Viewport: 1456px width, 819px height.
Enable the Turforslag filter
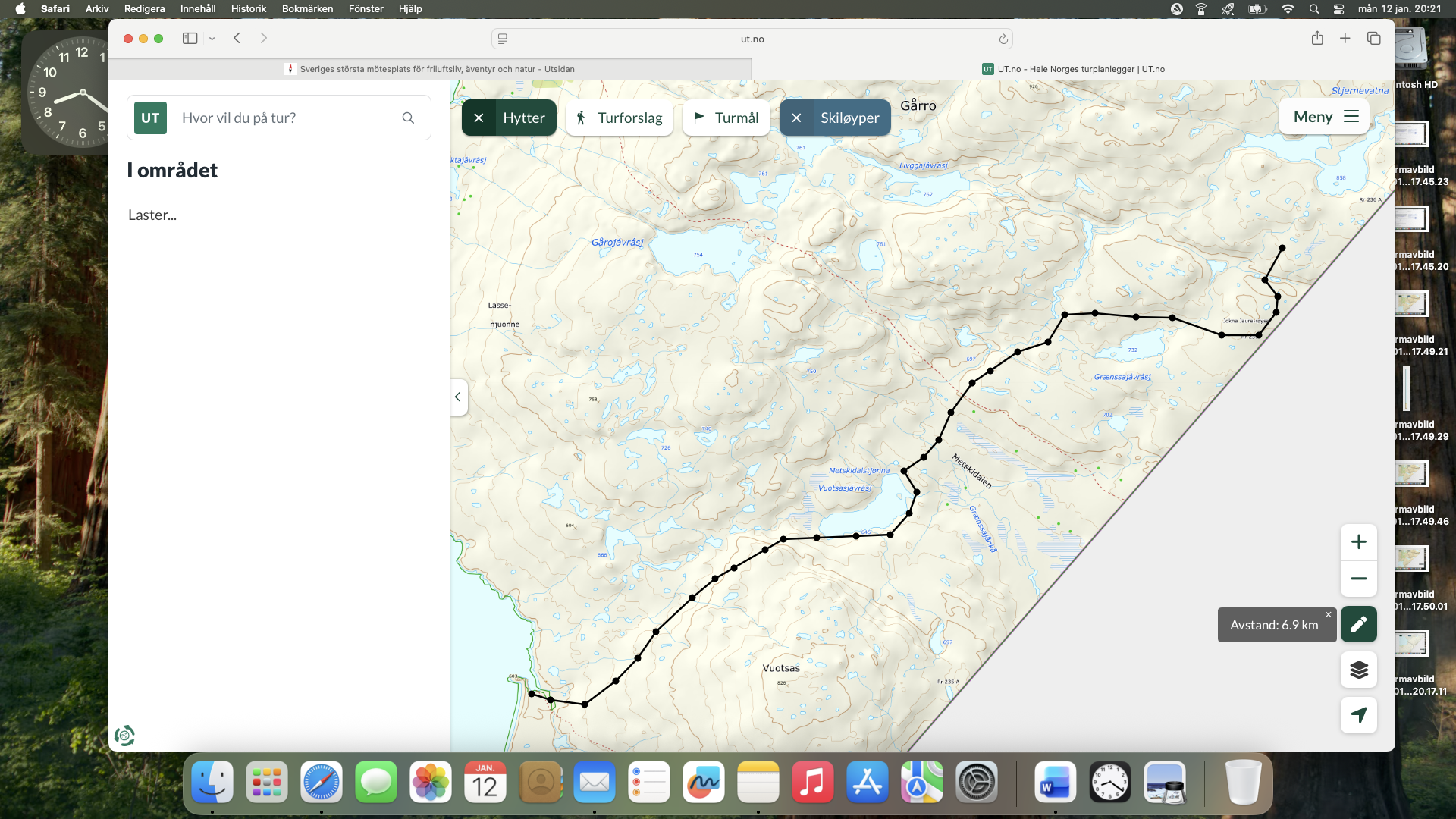(619, 118)
